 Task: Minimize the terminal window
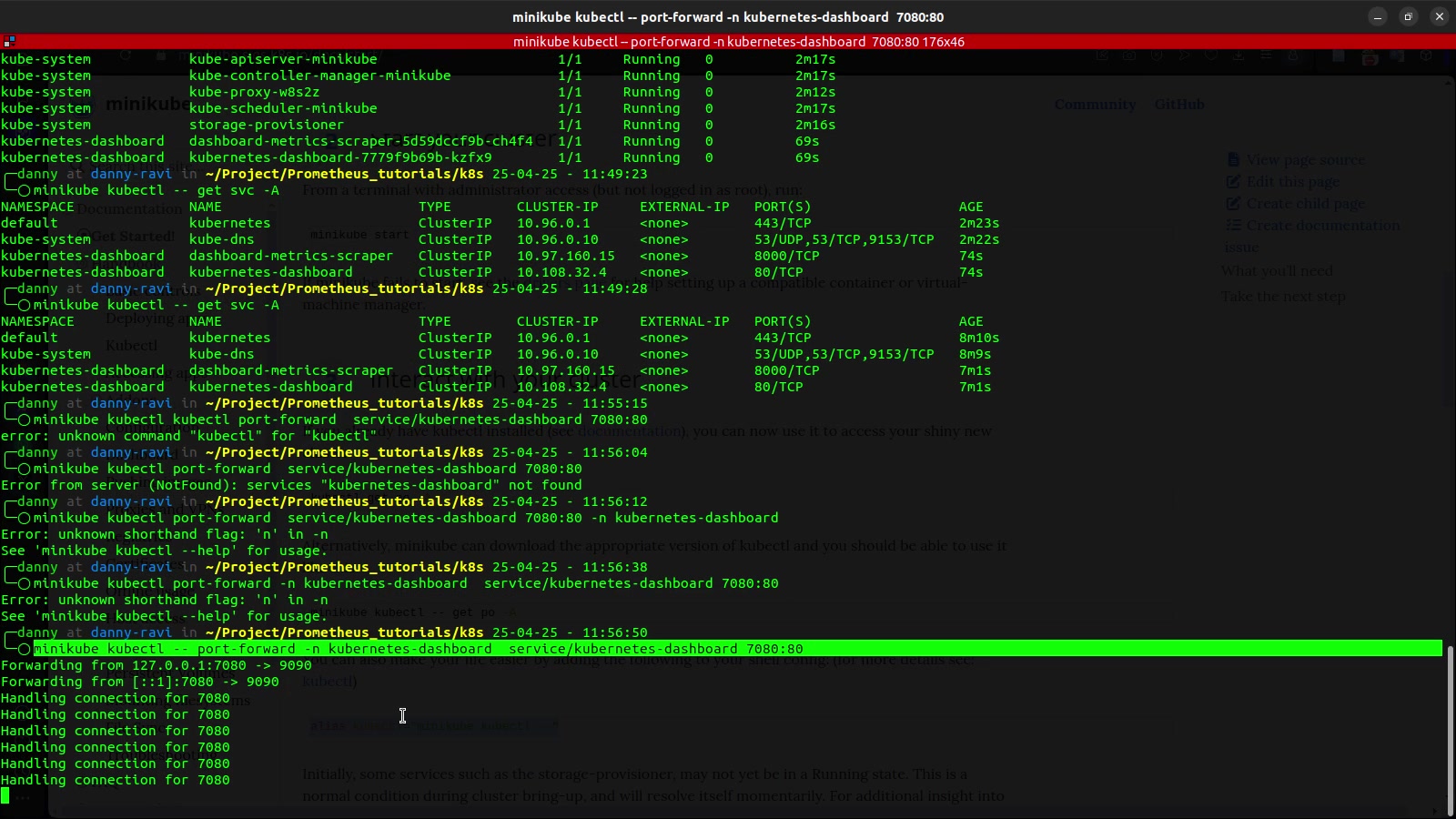[x=1378, y=16]
